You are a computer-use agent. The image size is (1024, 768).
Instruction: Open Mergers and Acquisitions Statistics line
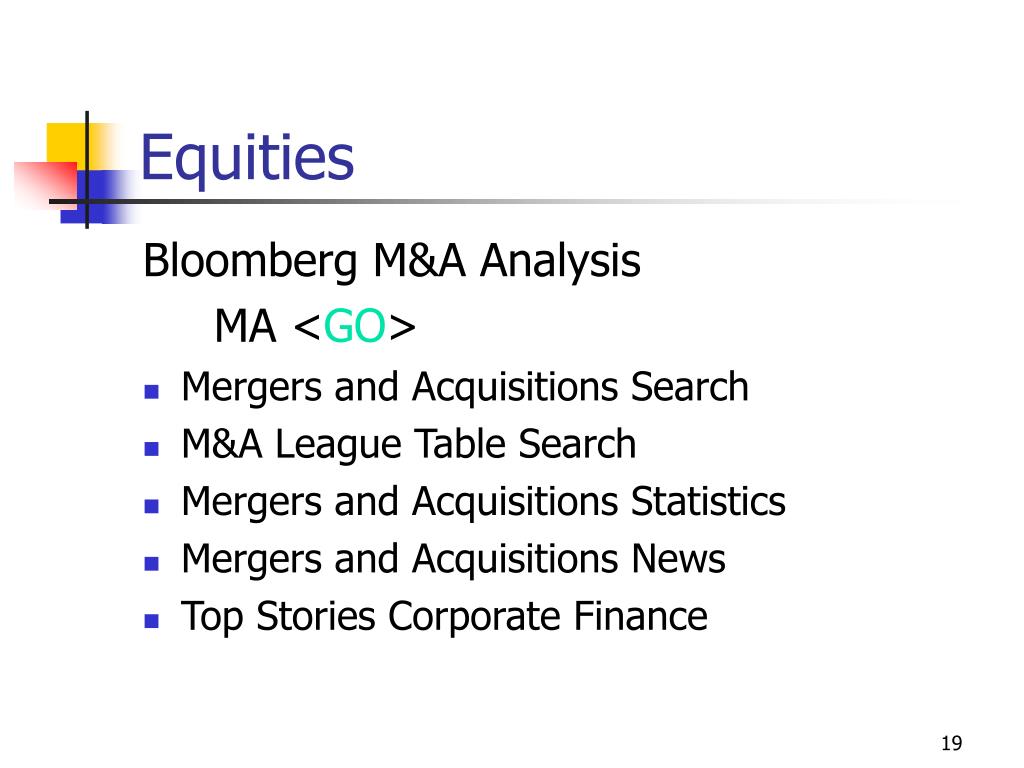(483, 502)
